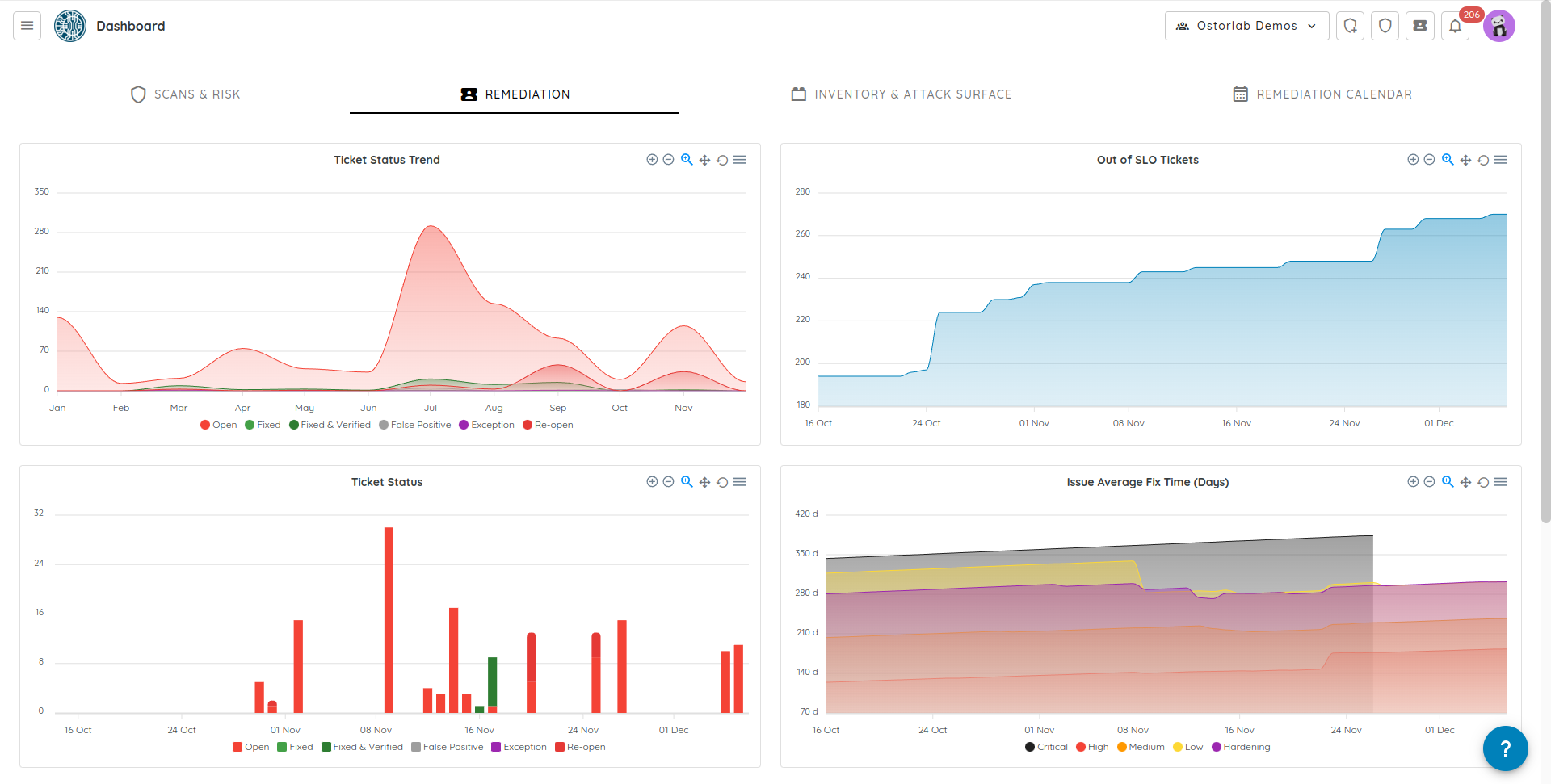Hide Critical series in Fix Time legend
Viewport: 1551px width, 784px height.
(1046, 747)
